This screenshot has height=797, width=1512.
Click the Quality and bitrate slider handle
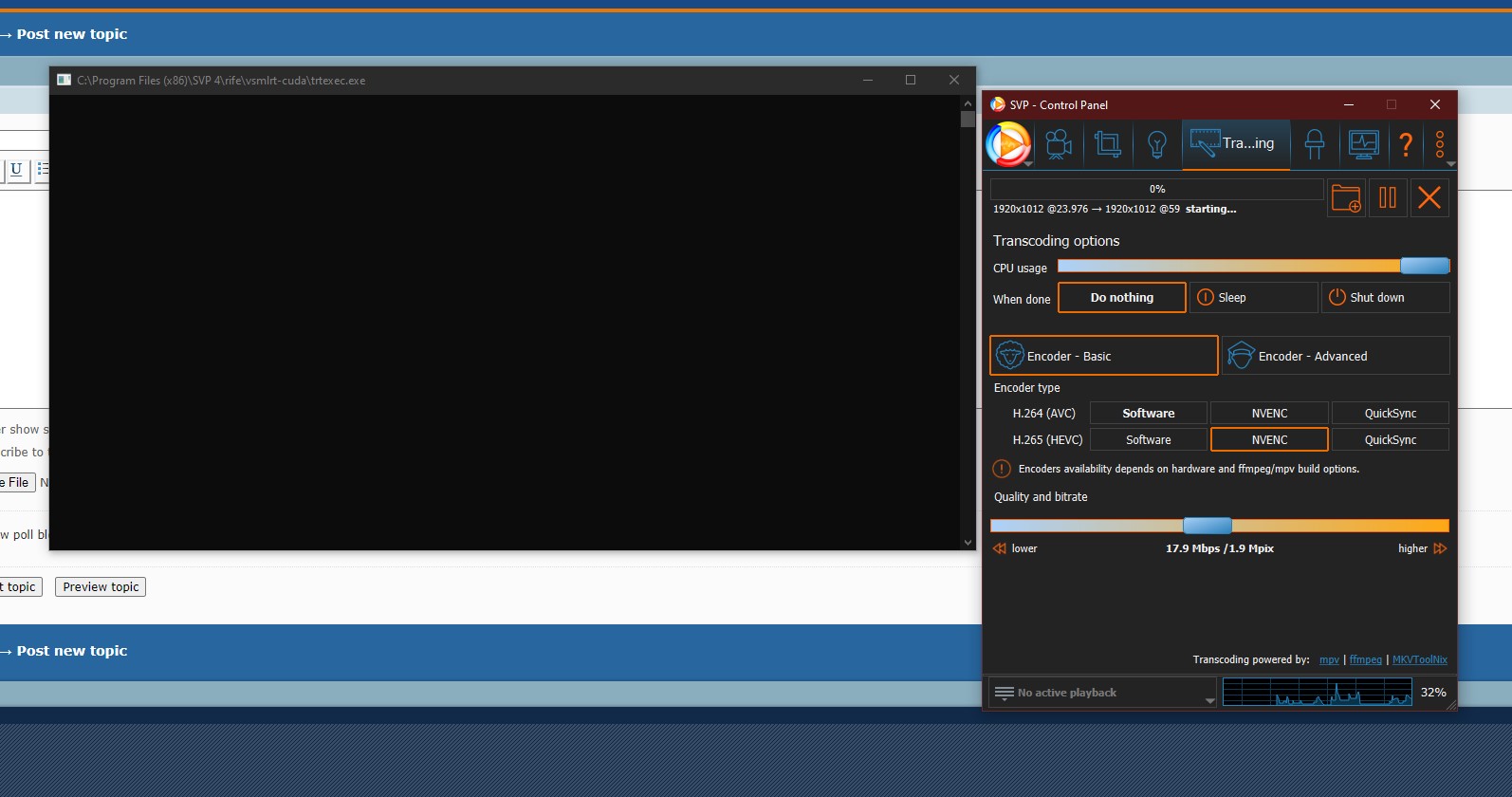1207,526
